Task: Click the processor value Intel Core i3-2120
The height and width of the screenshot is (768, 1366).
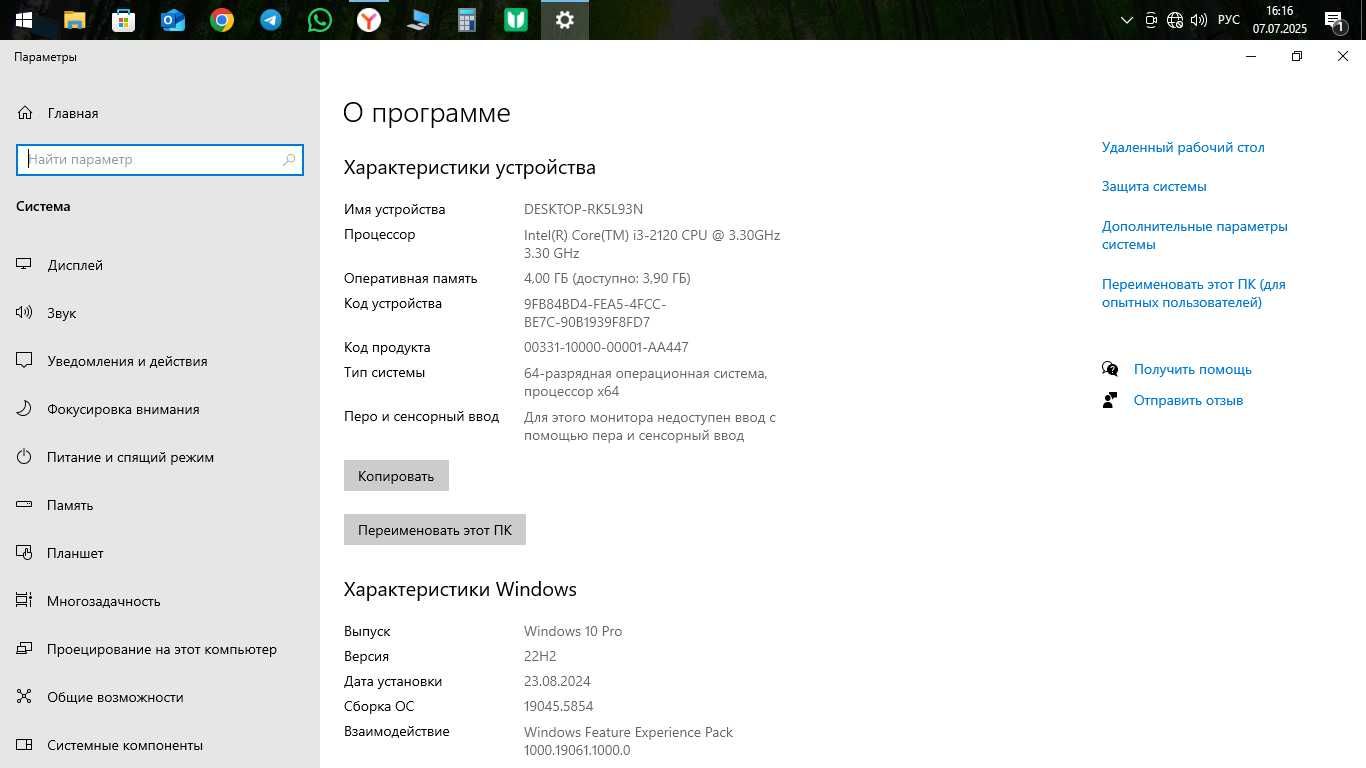Action: point(652,244)
